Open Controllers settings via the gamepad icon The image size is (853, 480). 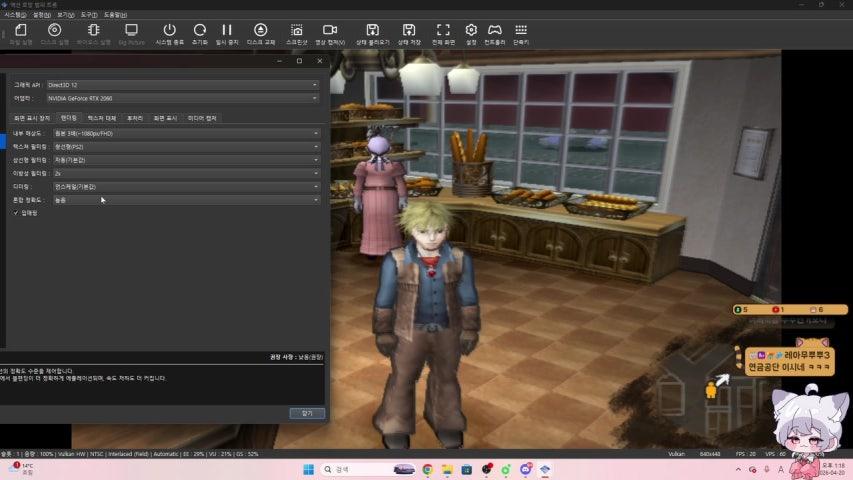(x=494, y=31)
